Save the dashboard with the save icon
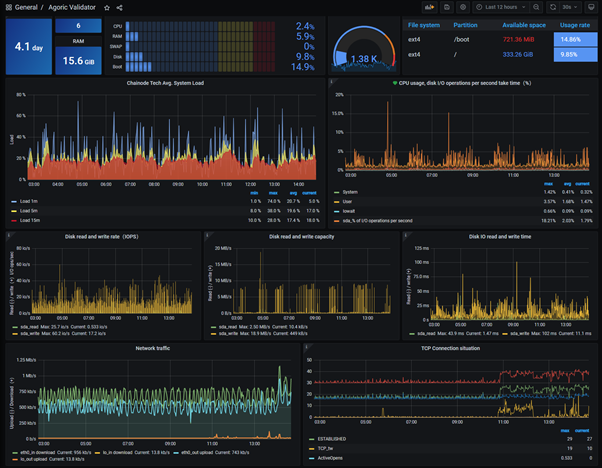602x468 pixels. [x=447, y=7]
